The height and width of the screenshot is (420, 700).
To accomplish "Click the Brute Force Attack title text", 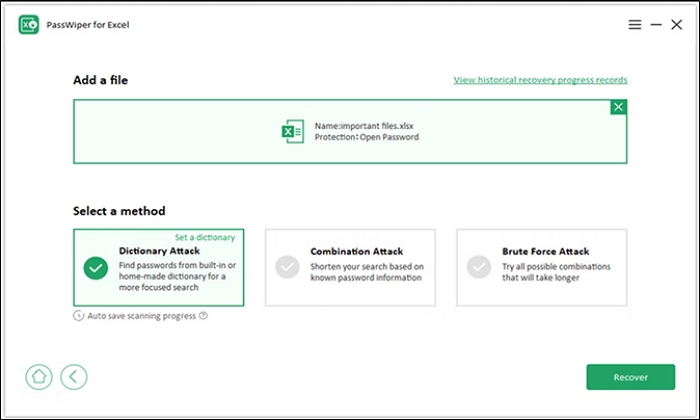I will click(x=545, y=252).
